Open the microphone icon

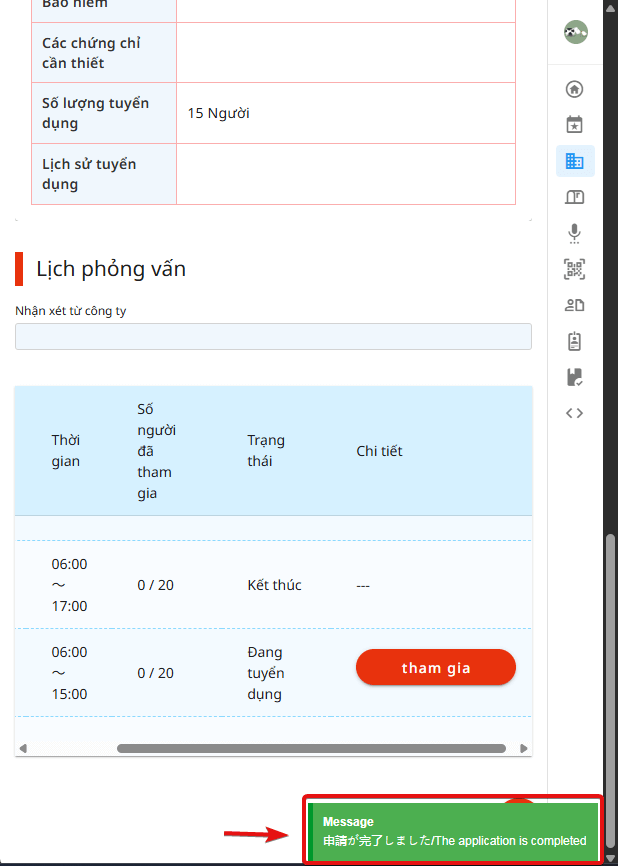(x=574, y=233)
